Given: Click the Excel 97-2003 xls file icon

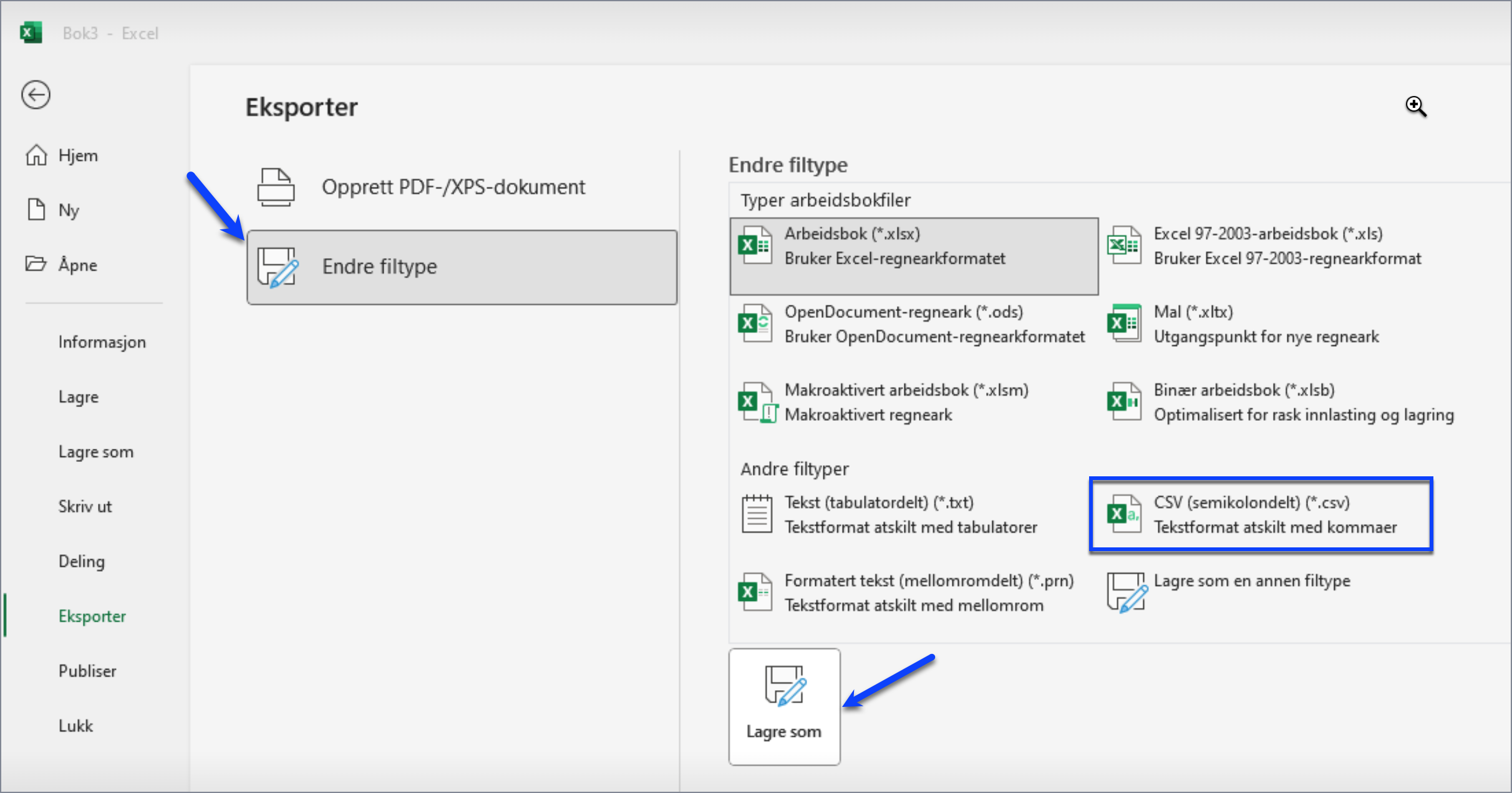Looking at the screenshot, I should coord(1124,246).
